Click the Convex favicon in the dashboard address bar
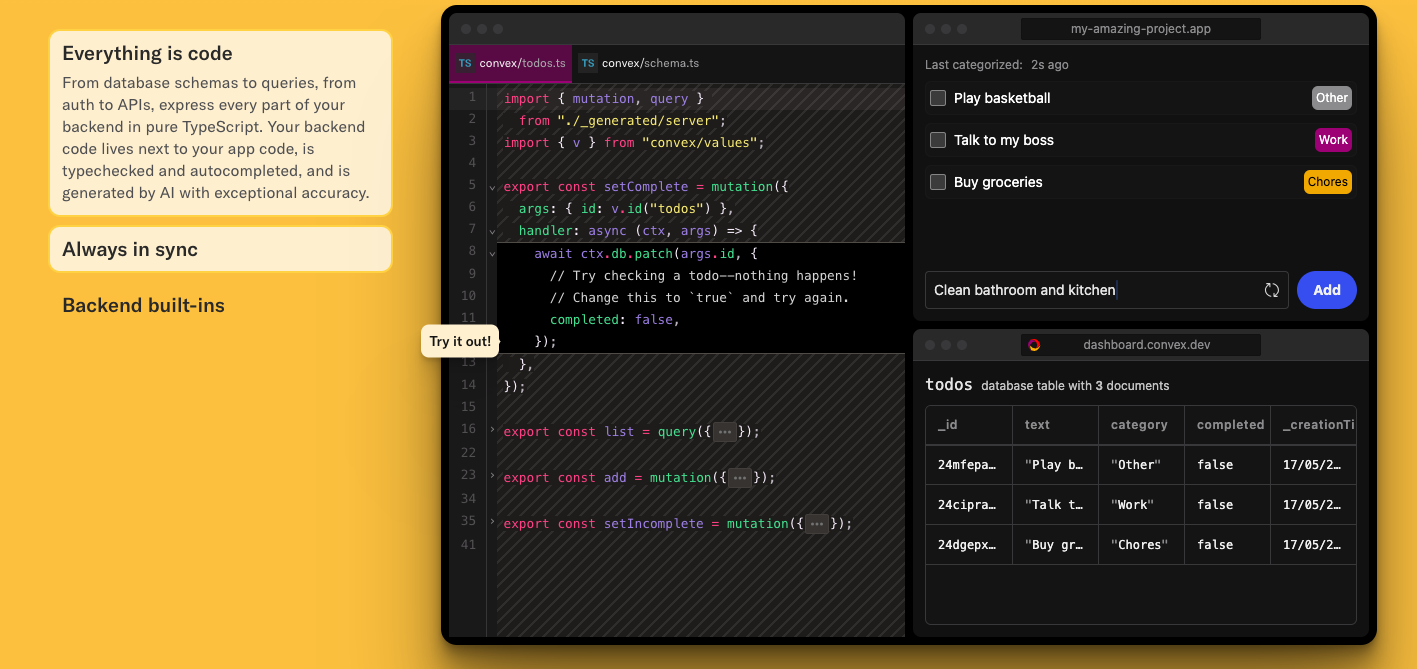1417x669 pixels. click(1034, 344)
